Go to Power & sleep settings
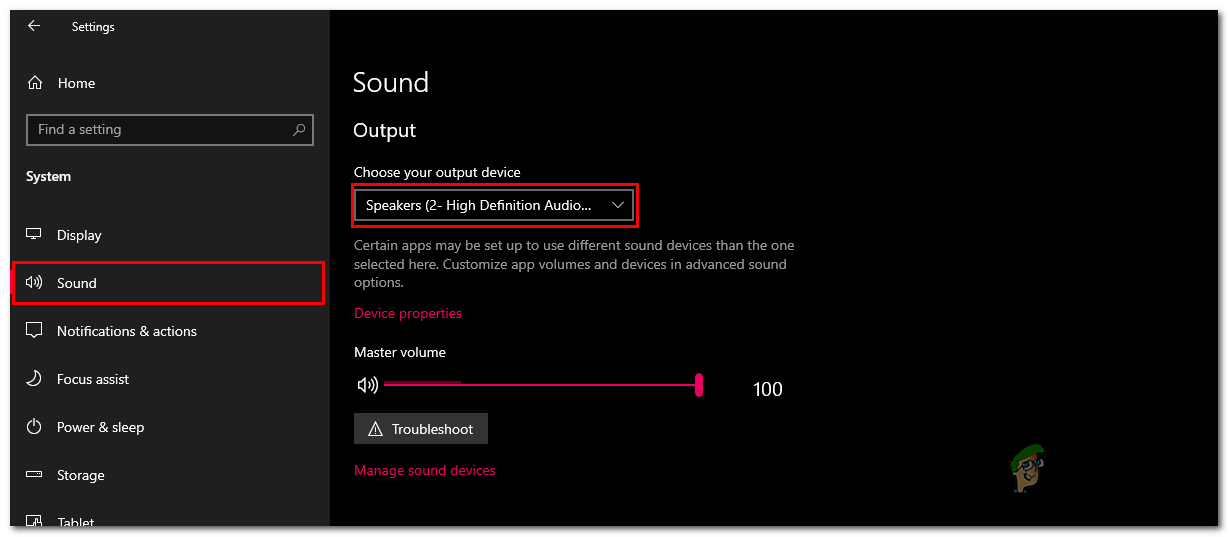1229x537 pixels. click(x=100, y=427)
